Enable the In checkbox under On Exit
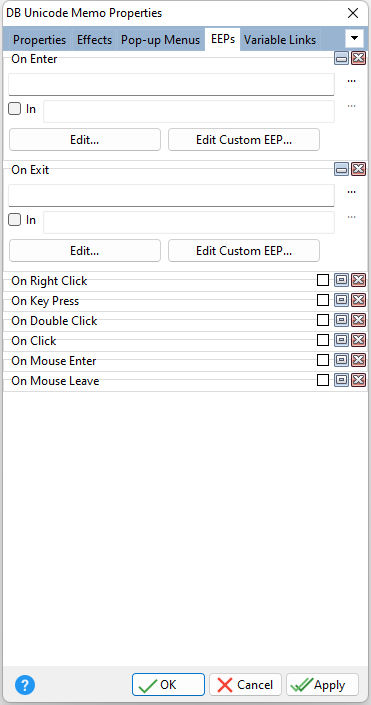This screenshot has width=371, height=705. [x=15, y=220]
